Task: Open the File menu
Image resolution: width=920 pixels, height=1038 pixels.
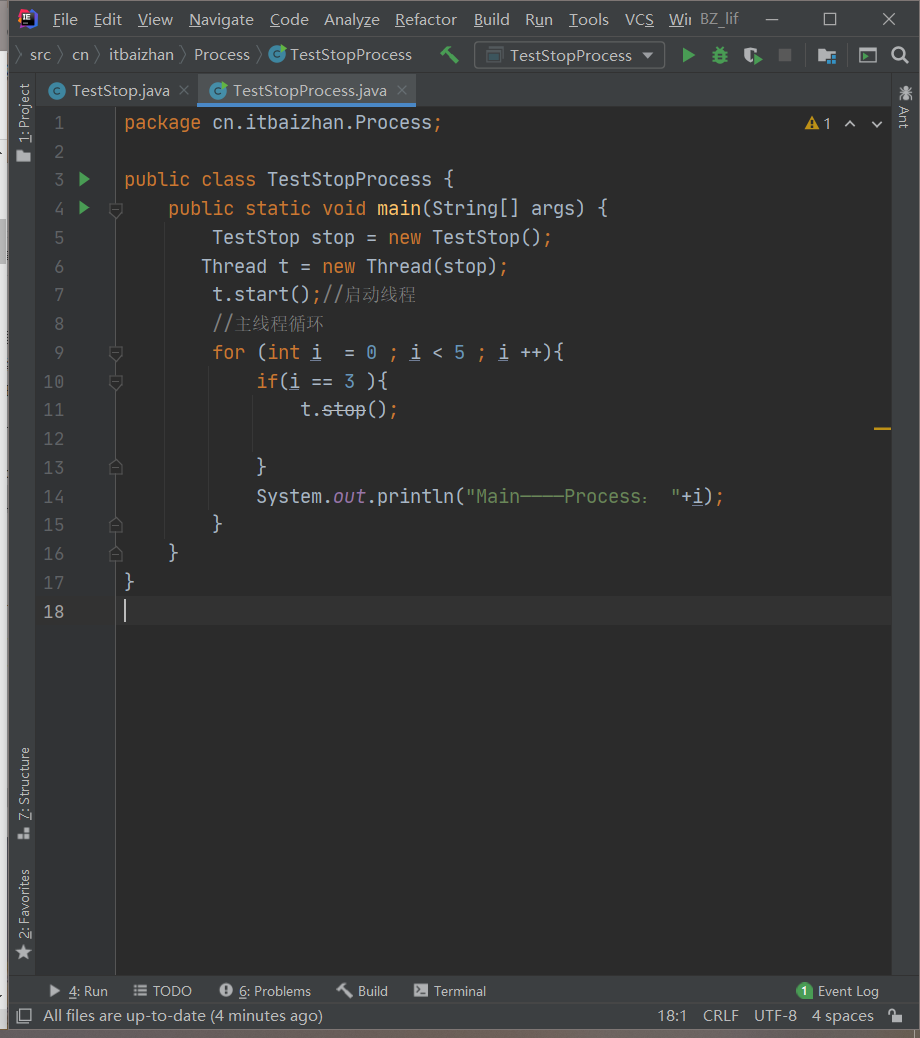Action: click(x=65, y=20)
